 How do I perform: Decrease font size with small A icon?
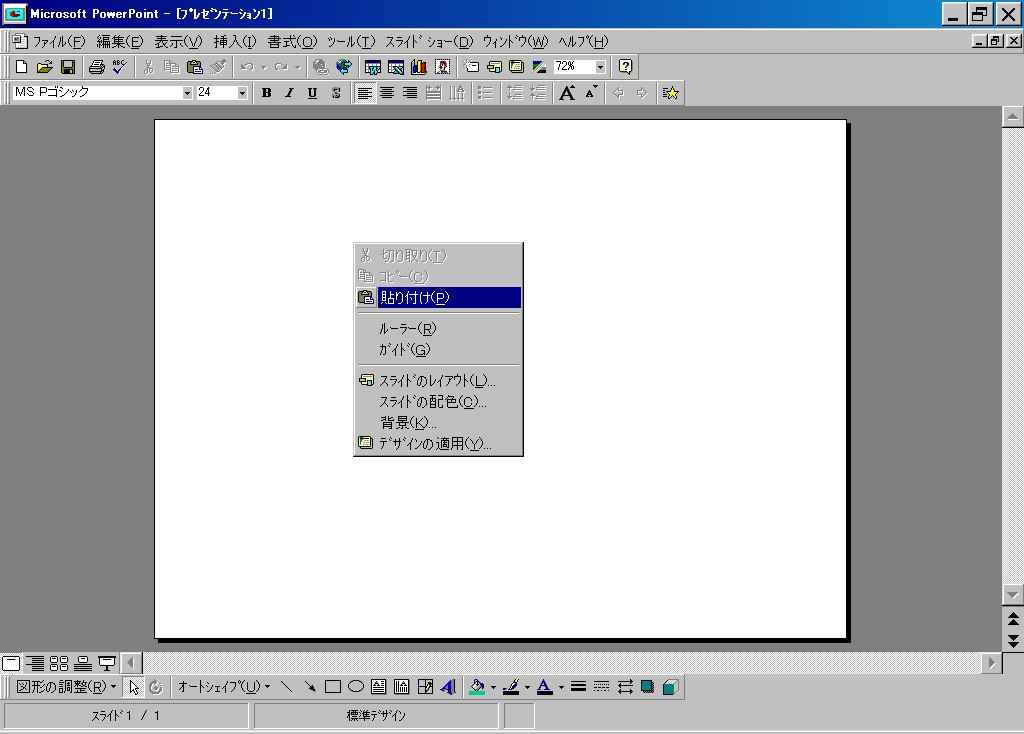coord(591,93)
